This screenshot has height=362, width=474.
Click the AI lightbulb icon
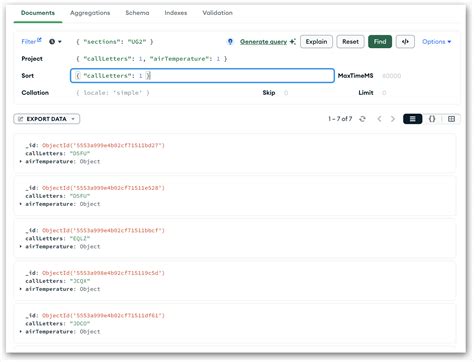pos(230,42)
